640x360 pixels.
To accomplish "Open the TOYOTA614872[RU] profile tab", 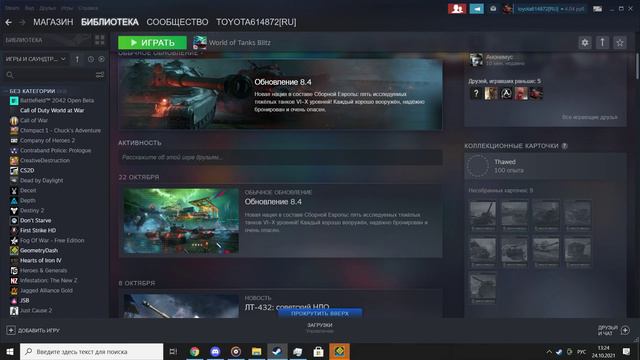I will (x=256, y=22).
